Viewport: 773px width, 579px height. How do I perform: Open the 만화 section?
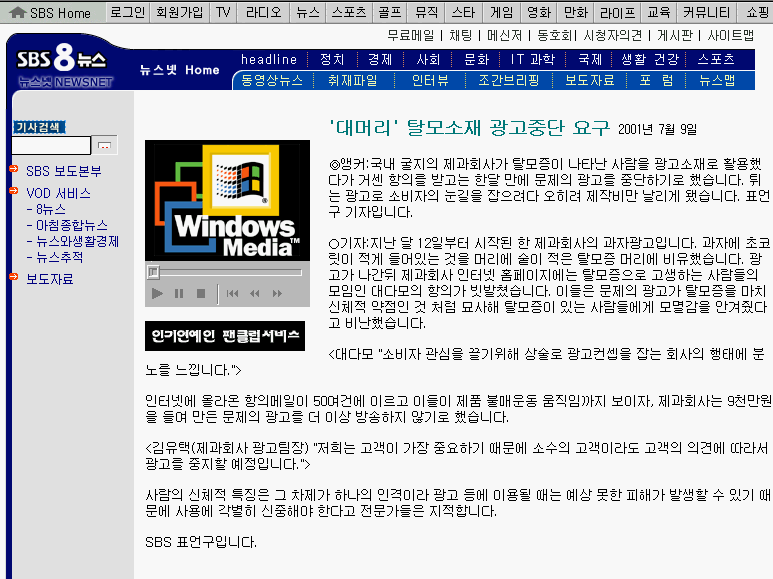tap(576, 12)
